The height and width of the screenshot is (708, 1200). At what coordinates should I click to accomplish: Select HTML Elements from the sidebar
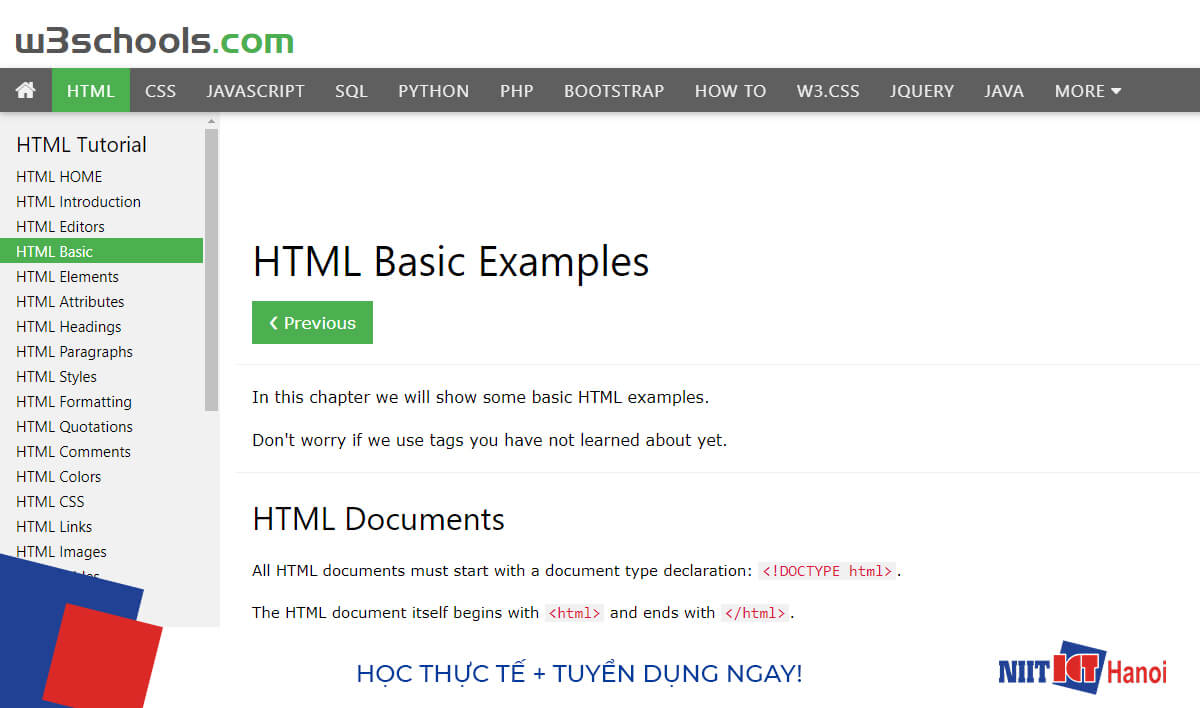point(67,276)
